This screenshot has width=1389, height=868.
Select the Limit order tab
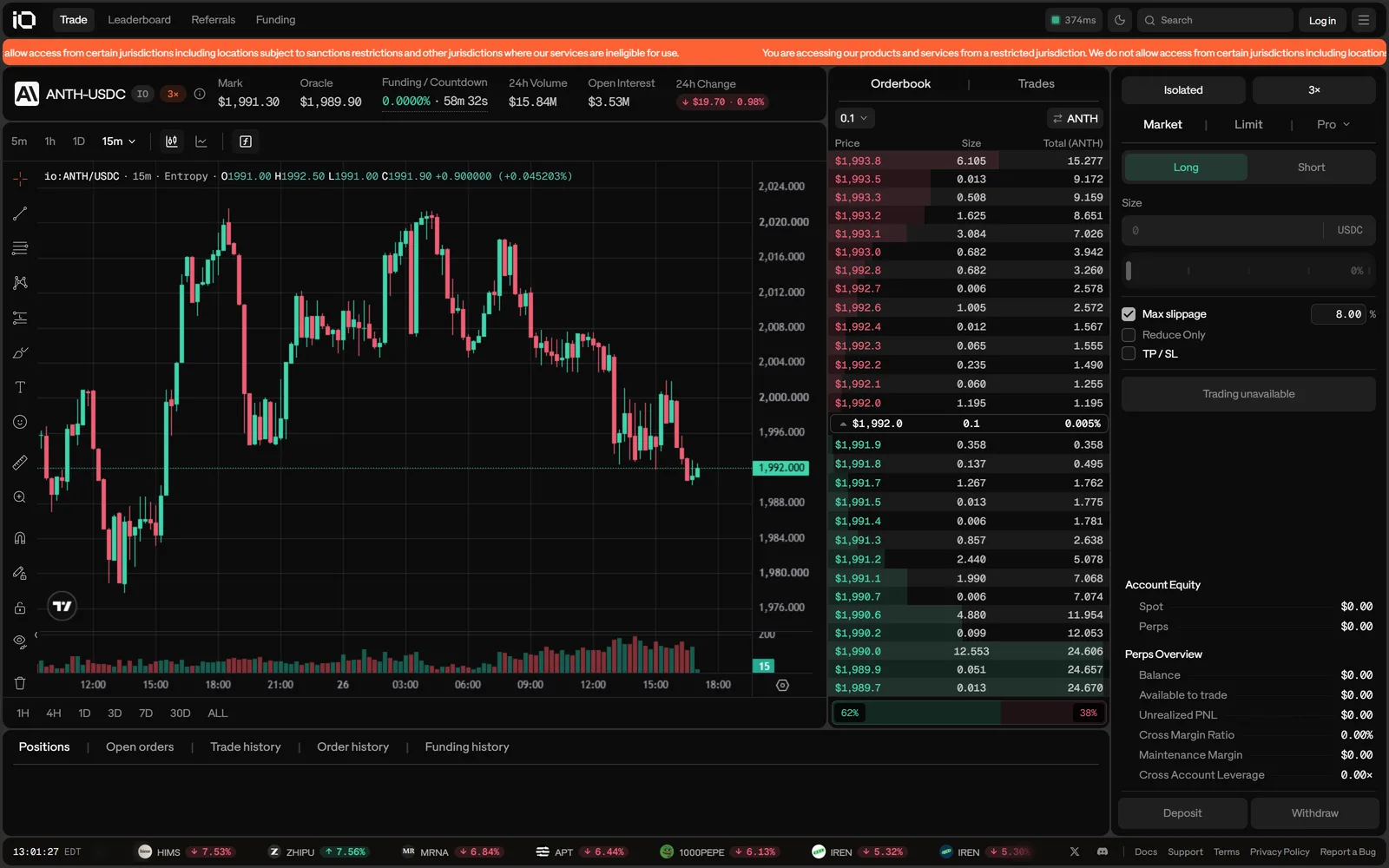coord(1248,125)
